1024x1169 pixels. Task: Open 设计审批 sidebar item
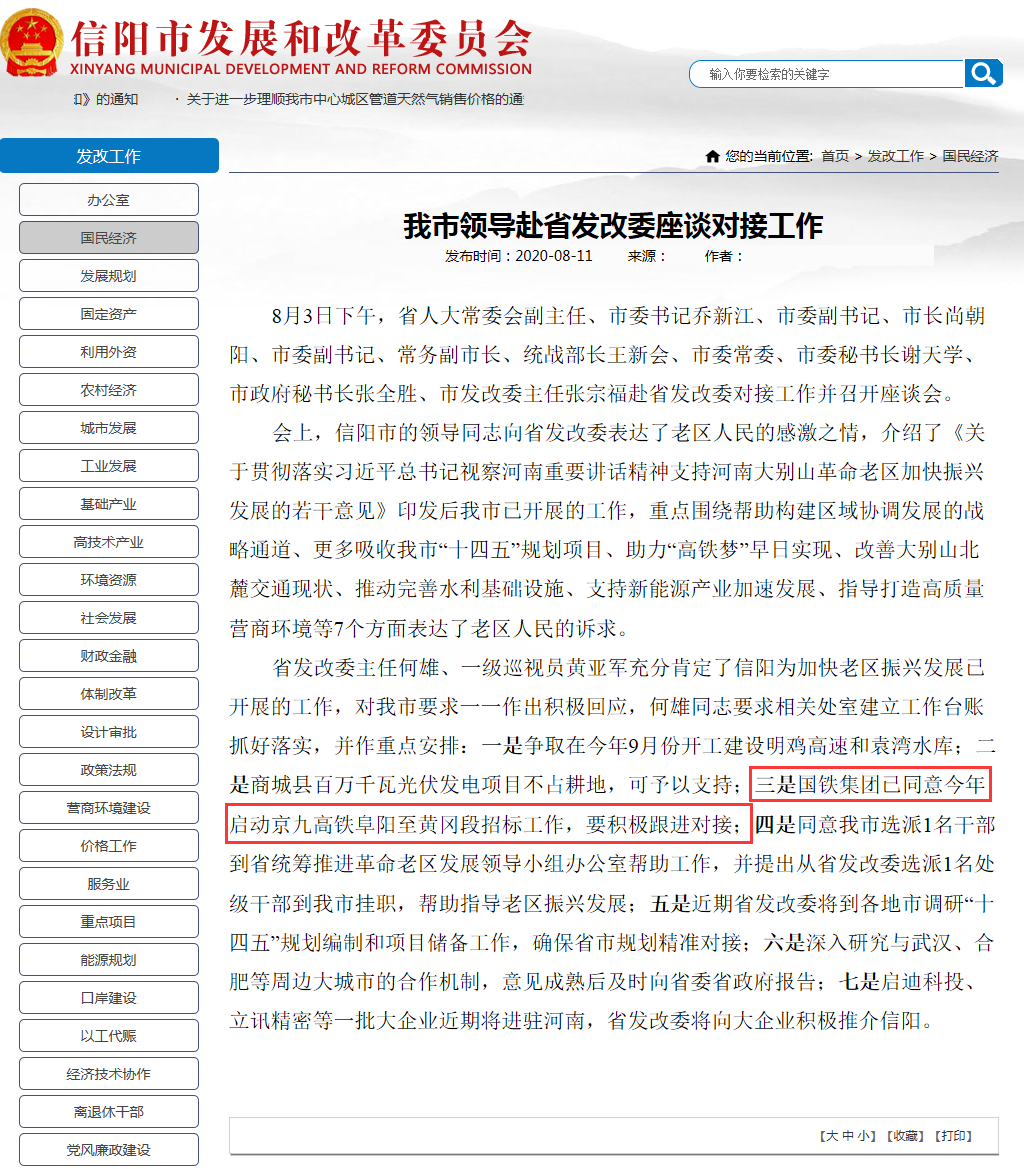point(109,732)
